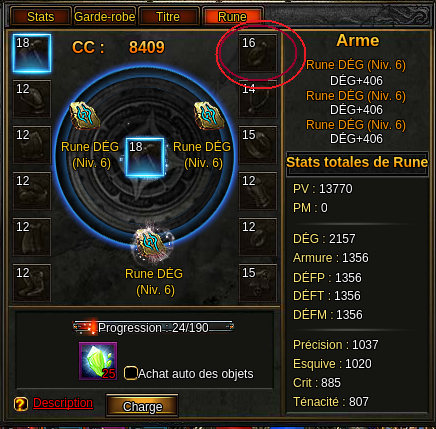This screenshot has width=436, height=429.
Task: Open the Garde-robe tab
Action: (105, 17)
